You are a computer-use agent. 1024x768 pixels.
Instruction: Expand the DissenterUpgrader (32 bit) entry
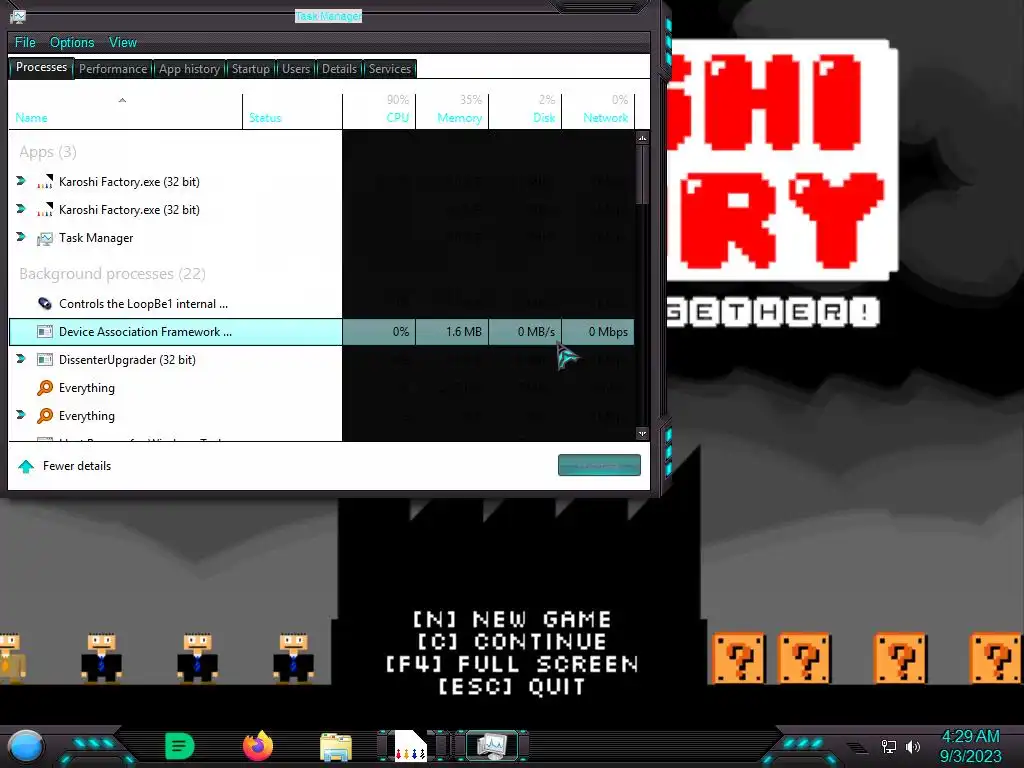pyautogui.click(x=21, y=359)
